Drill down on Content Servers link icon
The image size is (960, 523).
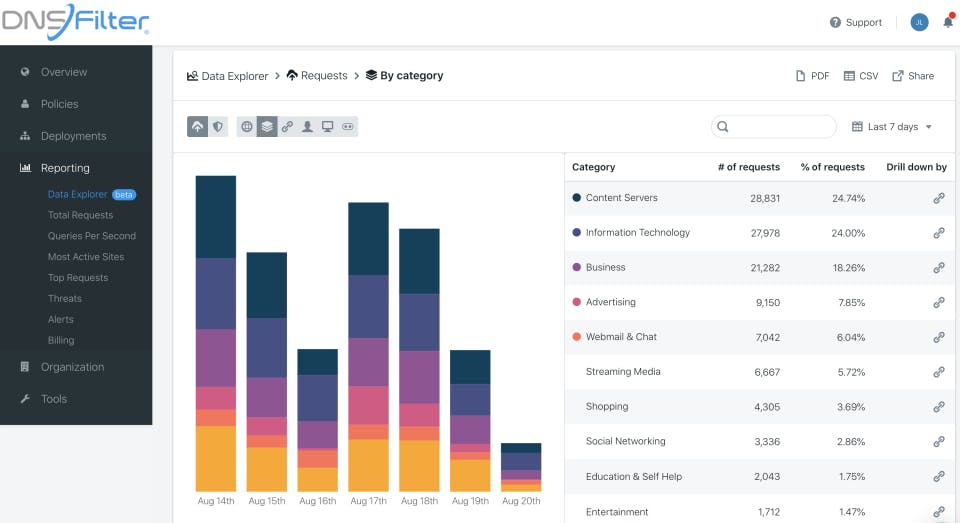coord(938,198)
